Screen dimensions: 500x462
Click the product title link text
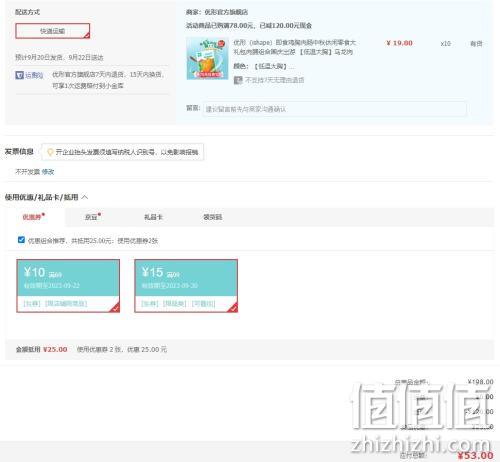click(295, 47)
